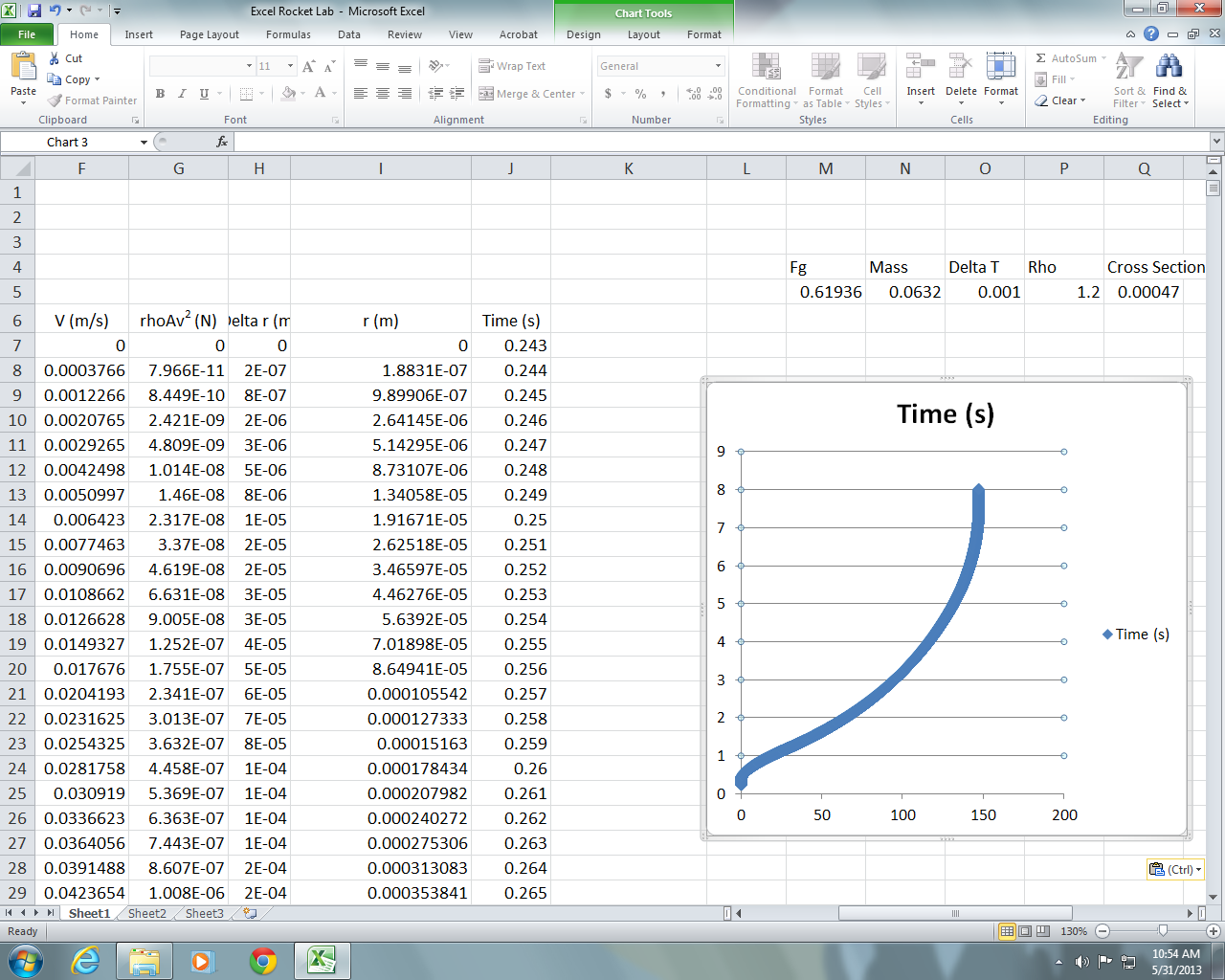This screenshot has height=980, width=1225.
Task: Click the Orientation text angle icon
Action: (437, 66)
